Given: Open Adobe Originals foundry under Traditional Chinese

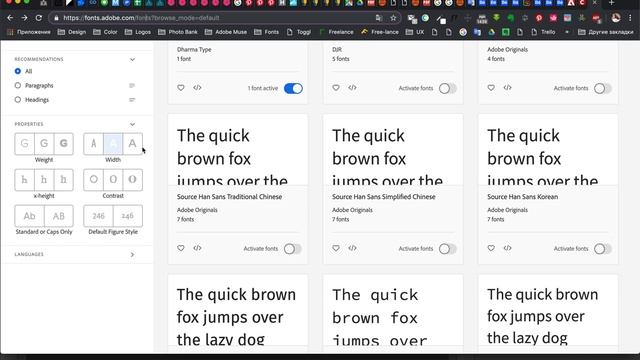Looking at the screenshot, I should click(x=197, y=210).
